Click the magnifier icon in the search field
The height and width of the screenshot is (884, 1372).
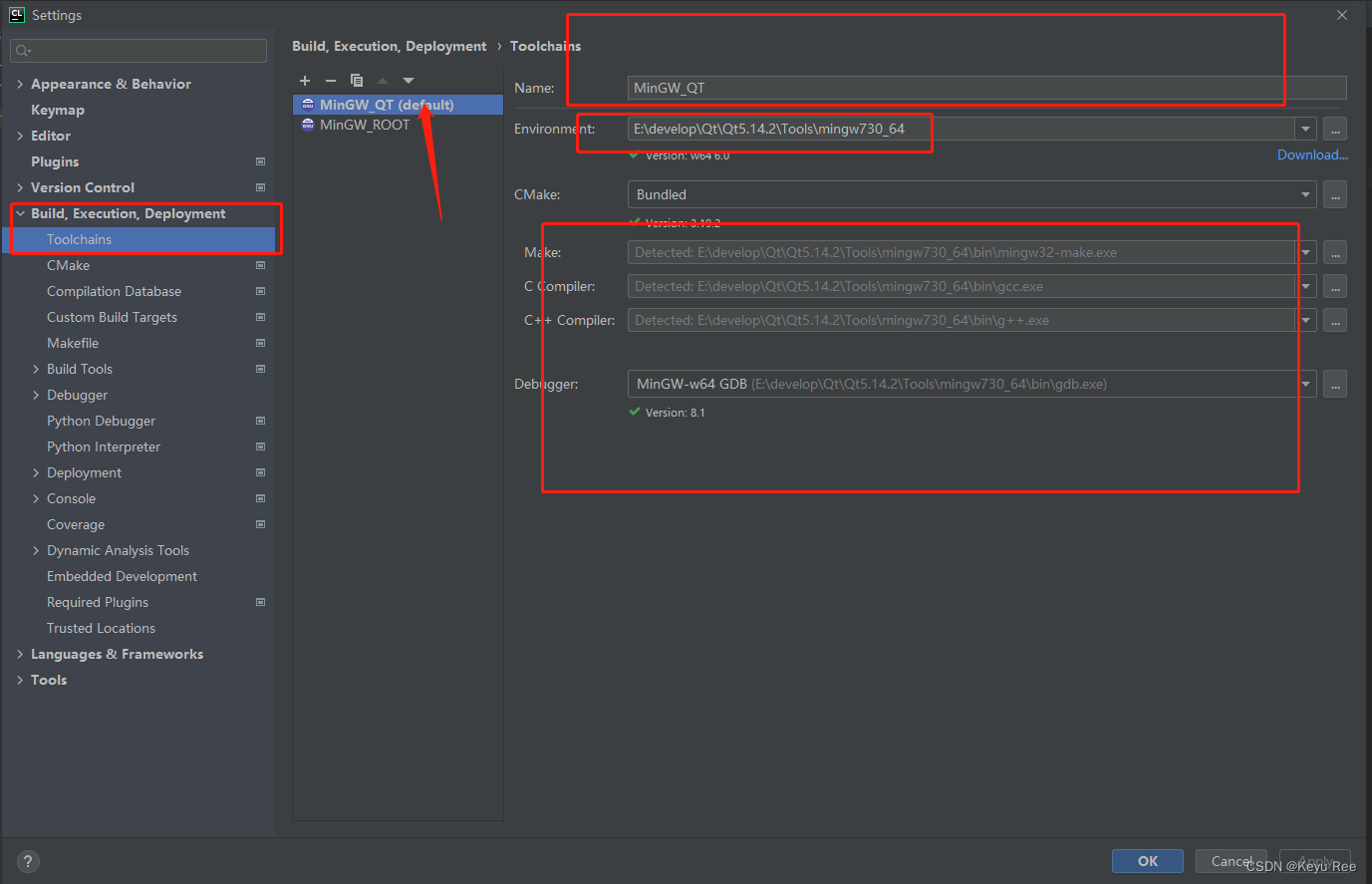tap(22, 49)
